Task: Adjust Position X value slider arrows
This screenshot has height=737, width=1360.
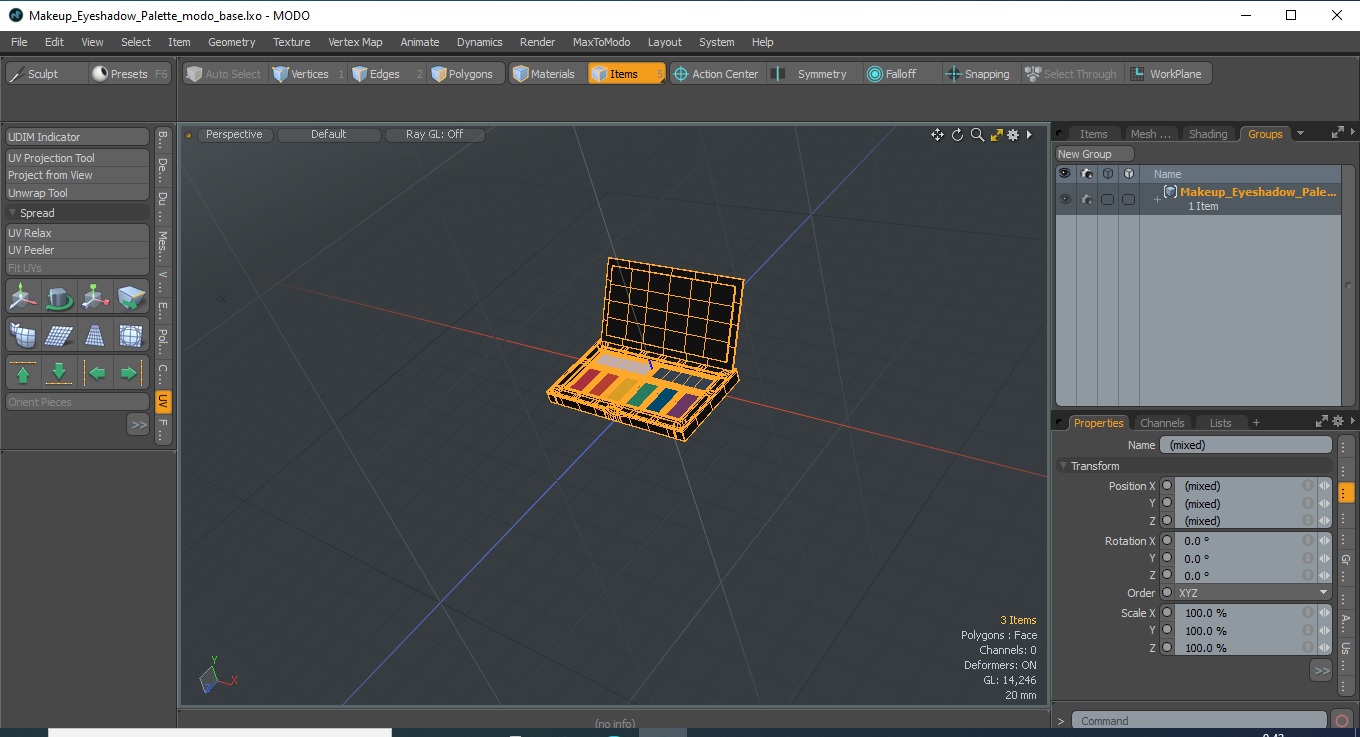Action: tap(1325, 486)
